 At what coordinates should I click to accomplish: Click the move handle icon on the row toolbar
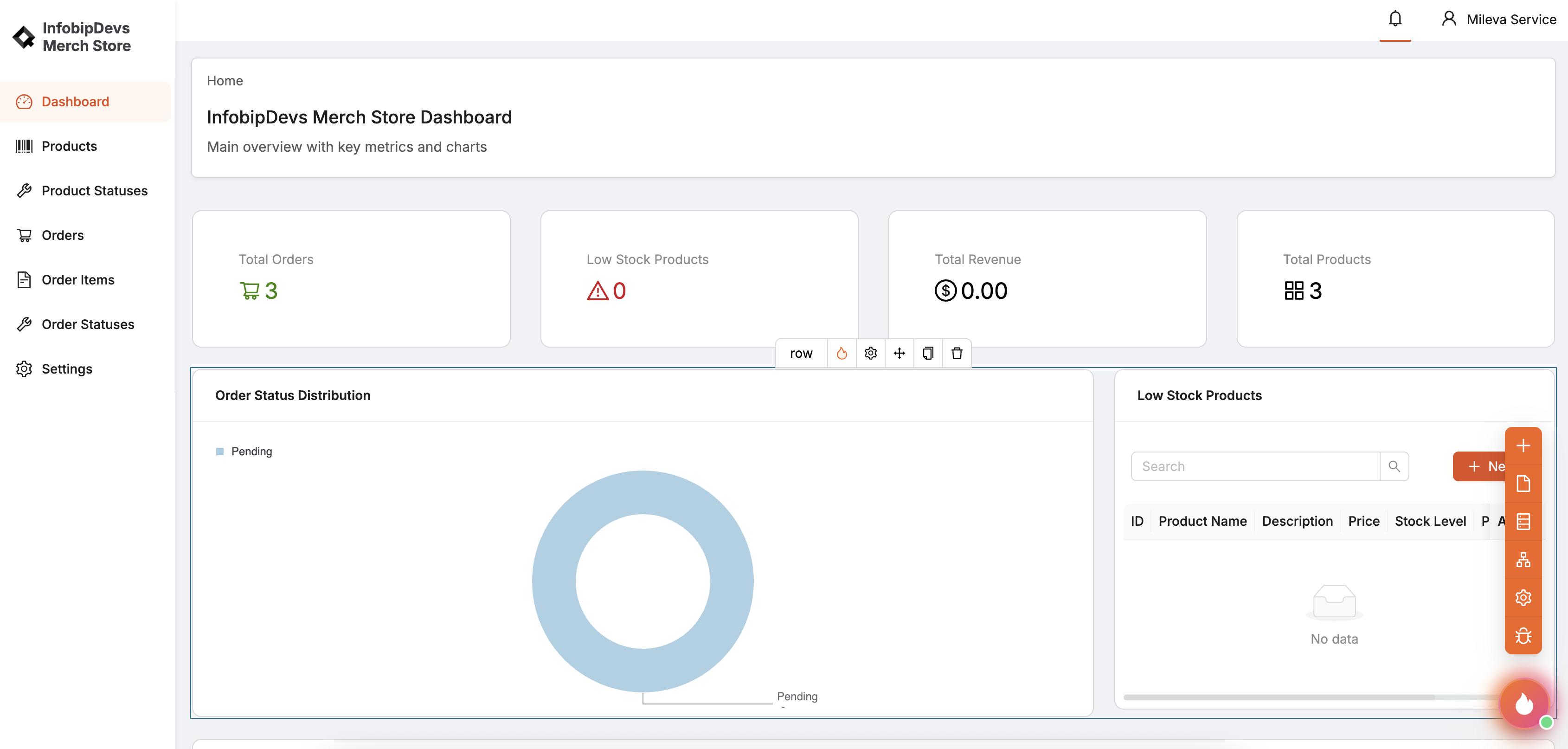click(899, 353)
